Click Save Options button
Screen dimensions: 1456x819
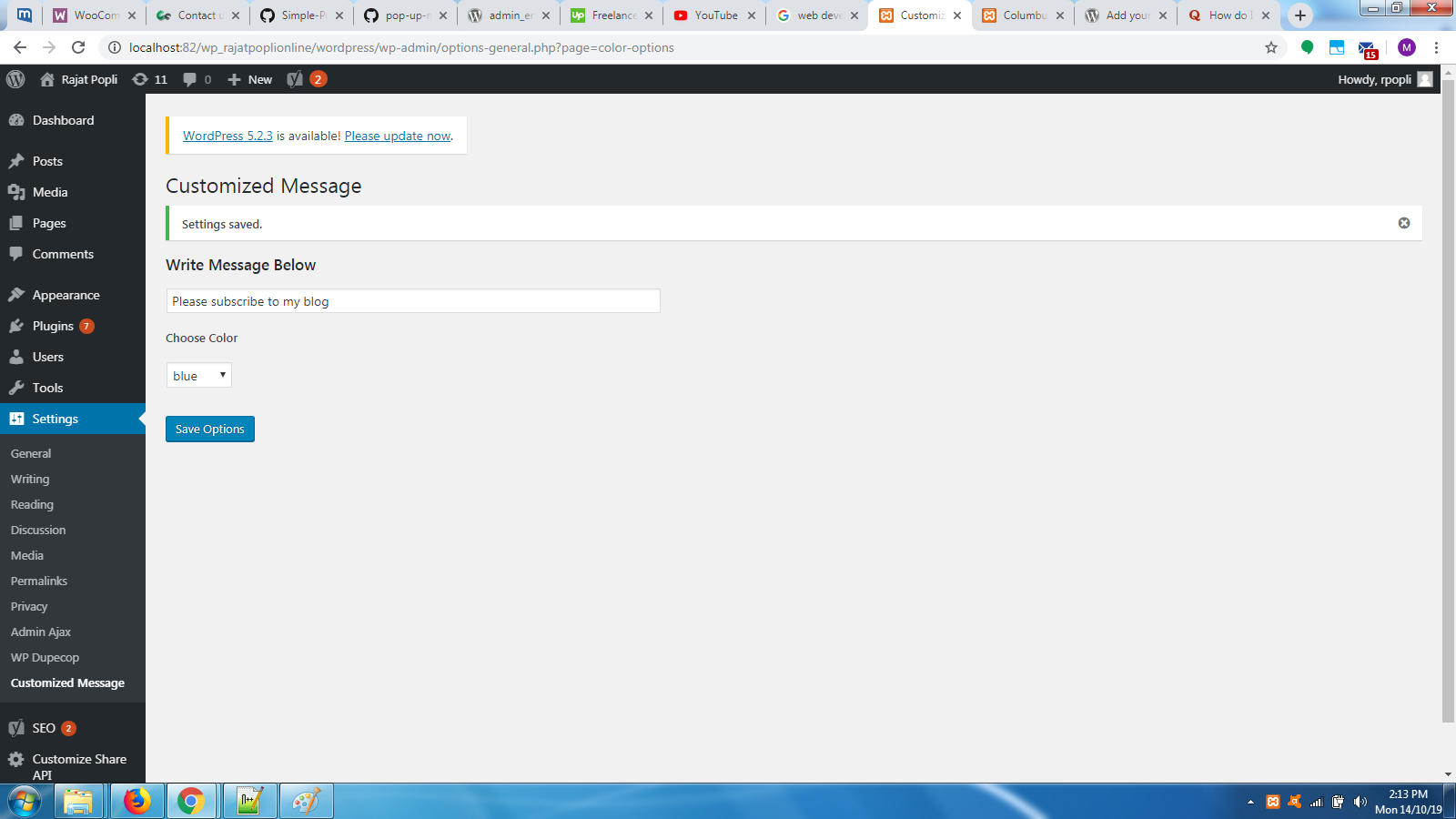click(x=210, y=429)
